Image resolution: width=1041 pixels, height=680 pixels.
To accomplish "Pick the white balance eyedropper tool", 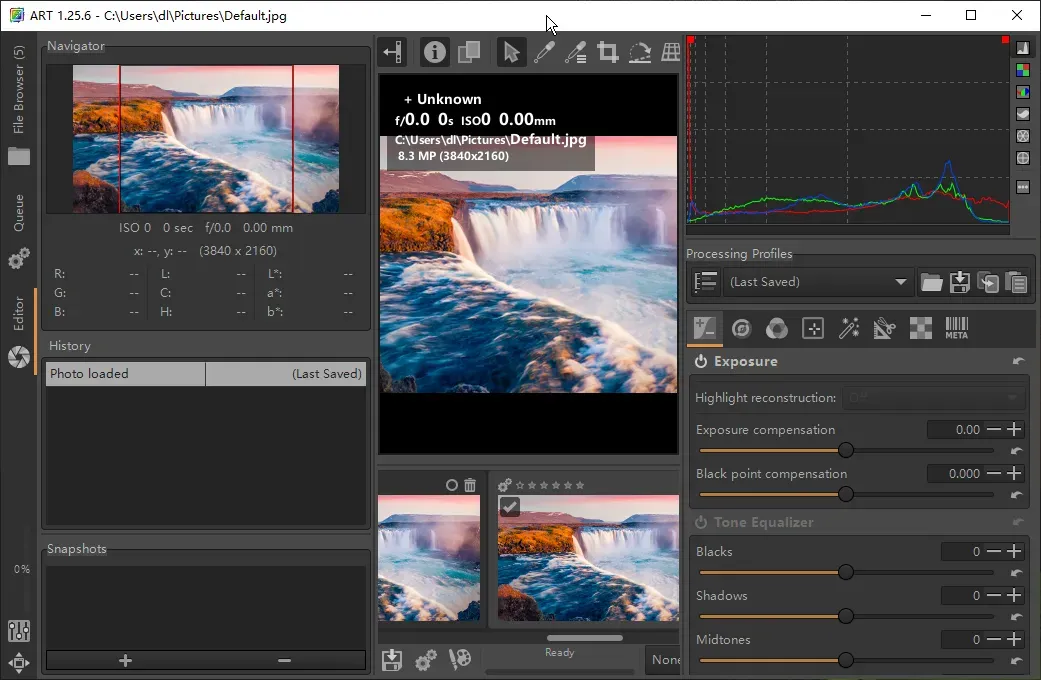I will [x=543, y=53].
